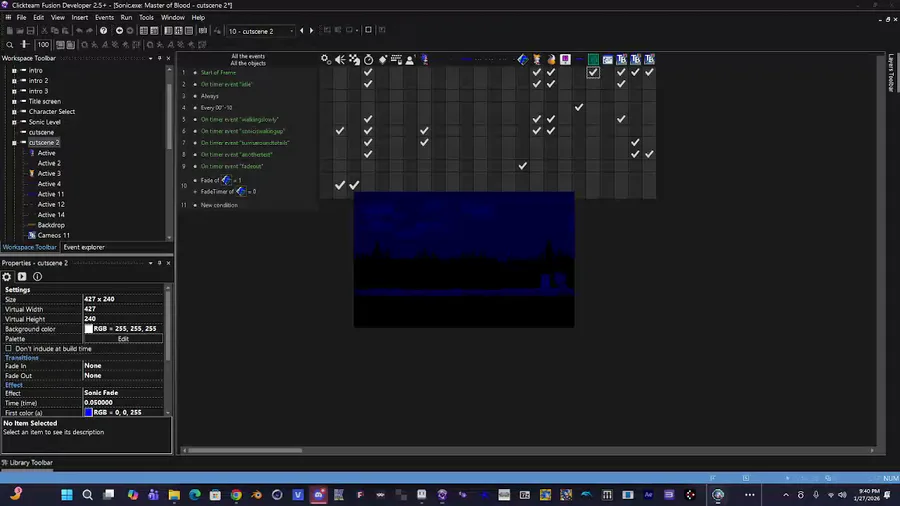The width and height of the screenshot is (900, 506).
Task: Click outlined checkmark under green square, Start of Frame row
Action: pos(593,72)
